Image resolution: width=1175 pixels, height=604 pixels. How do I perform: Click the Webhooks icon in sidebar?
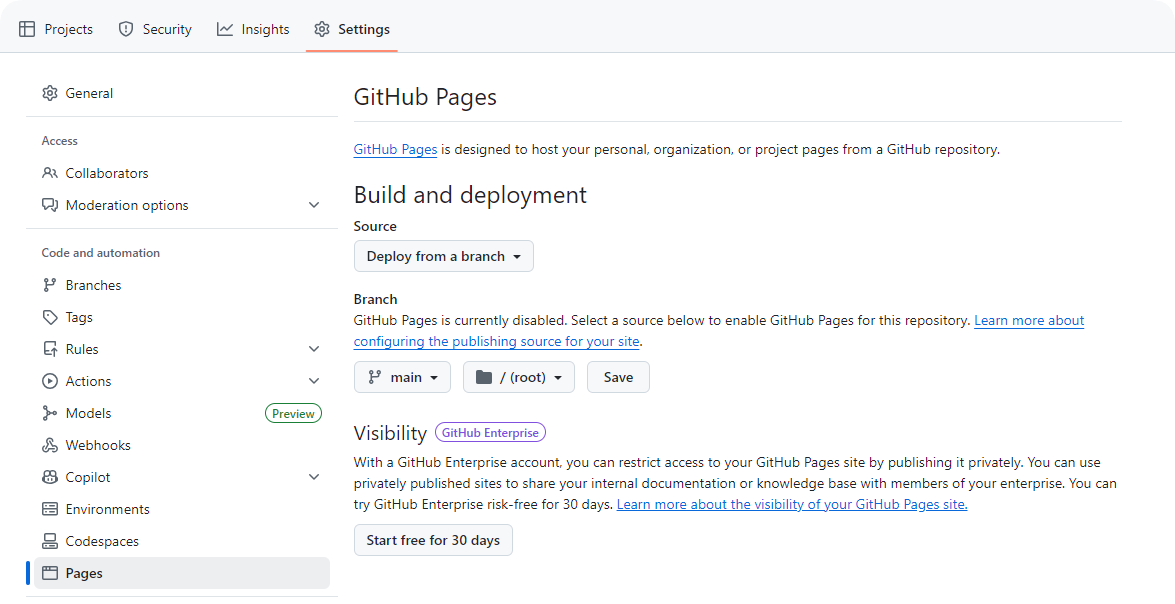50,445
